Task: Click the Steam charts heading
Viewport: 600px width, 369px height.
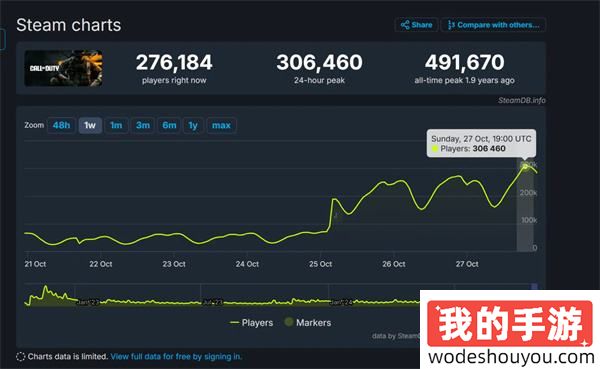Action: click(68, 25)
